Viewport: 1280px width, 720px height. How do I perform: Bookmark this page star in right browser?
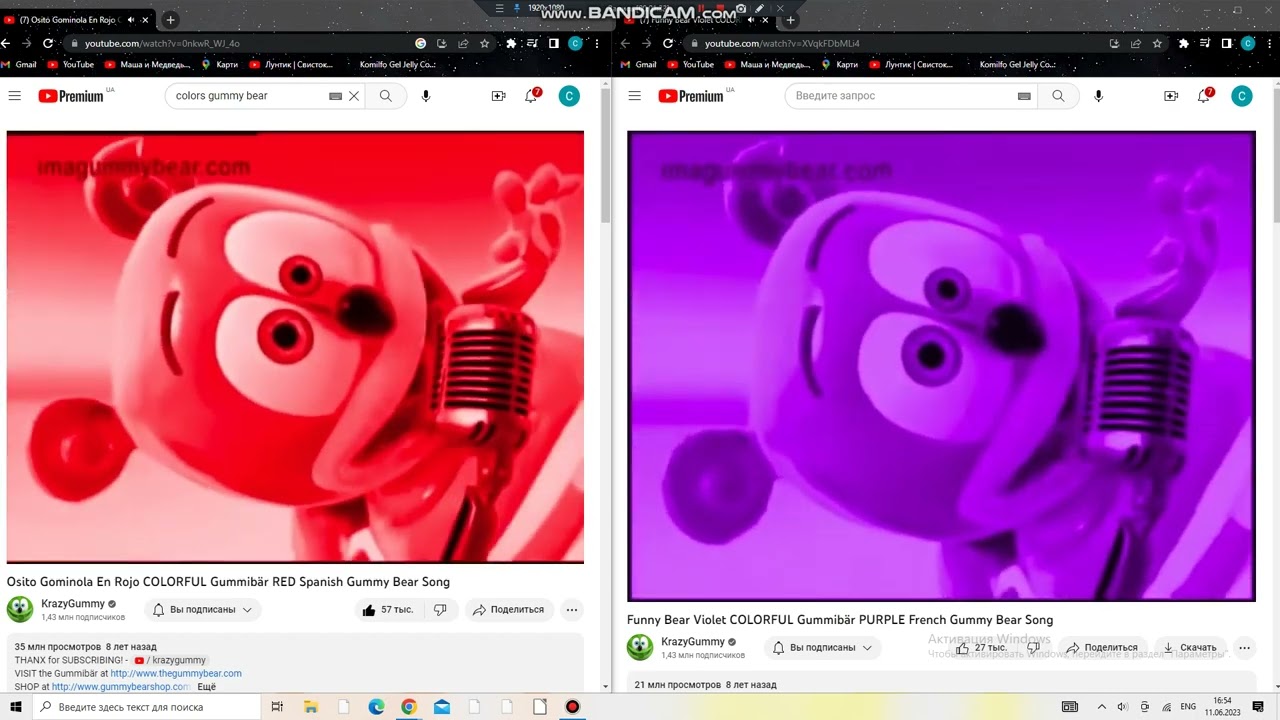pyautogui.click(x=1157, y=43)
